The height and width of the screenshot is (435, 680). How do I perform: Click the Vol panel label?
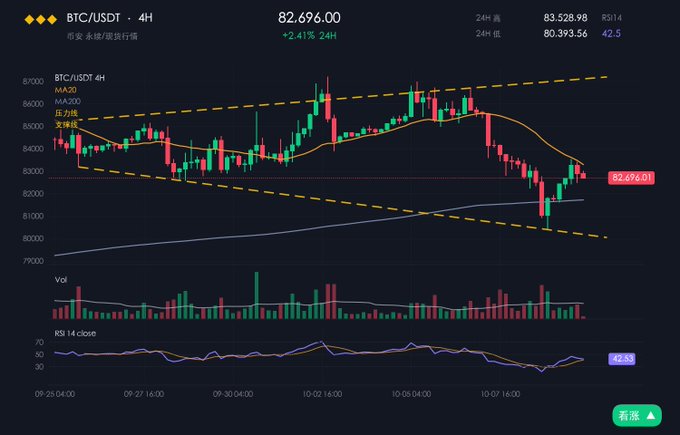pyautogui.click(x=61, y=280)
